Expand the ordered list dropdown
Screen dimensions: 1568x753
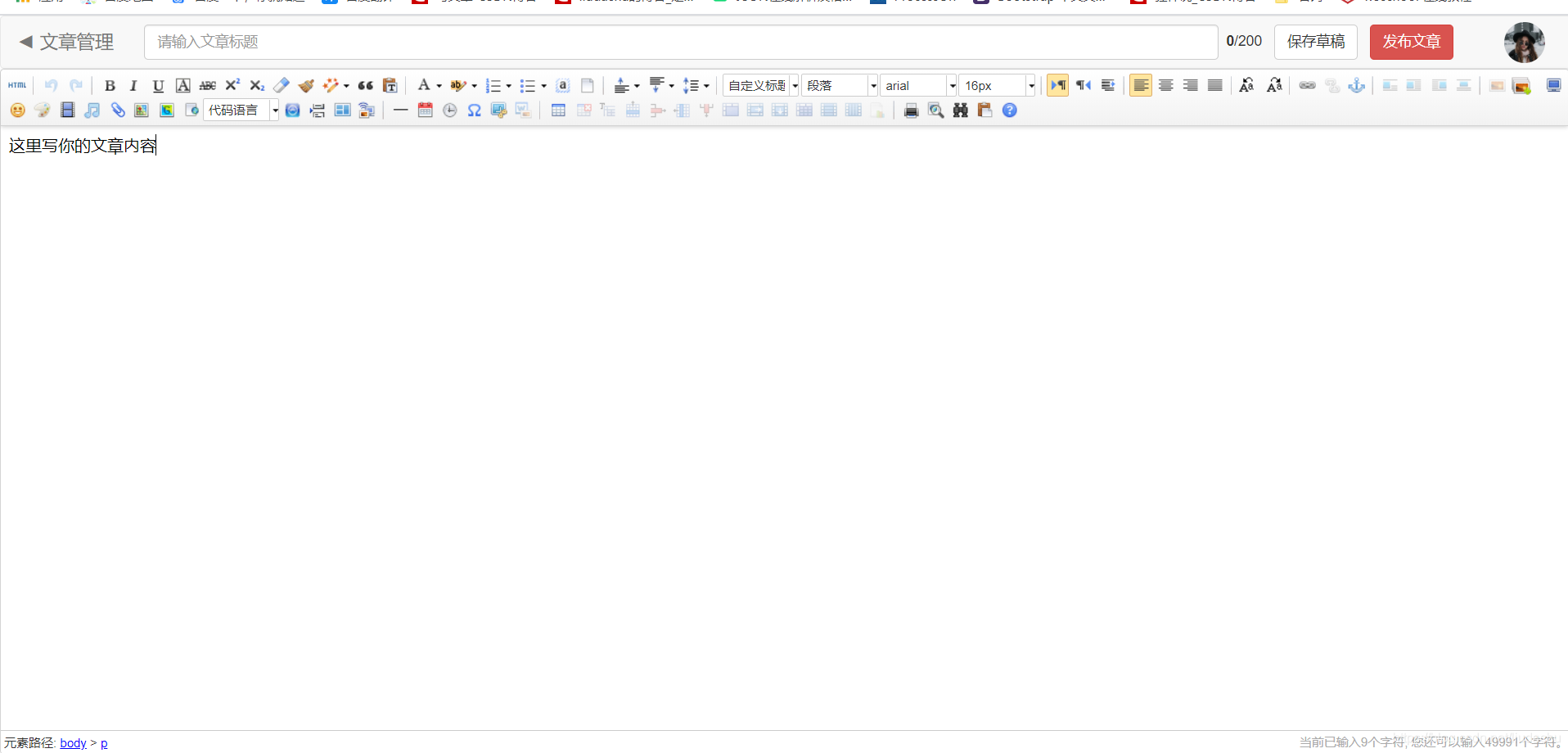pyautogui.click(x=509, y=86)
